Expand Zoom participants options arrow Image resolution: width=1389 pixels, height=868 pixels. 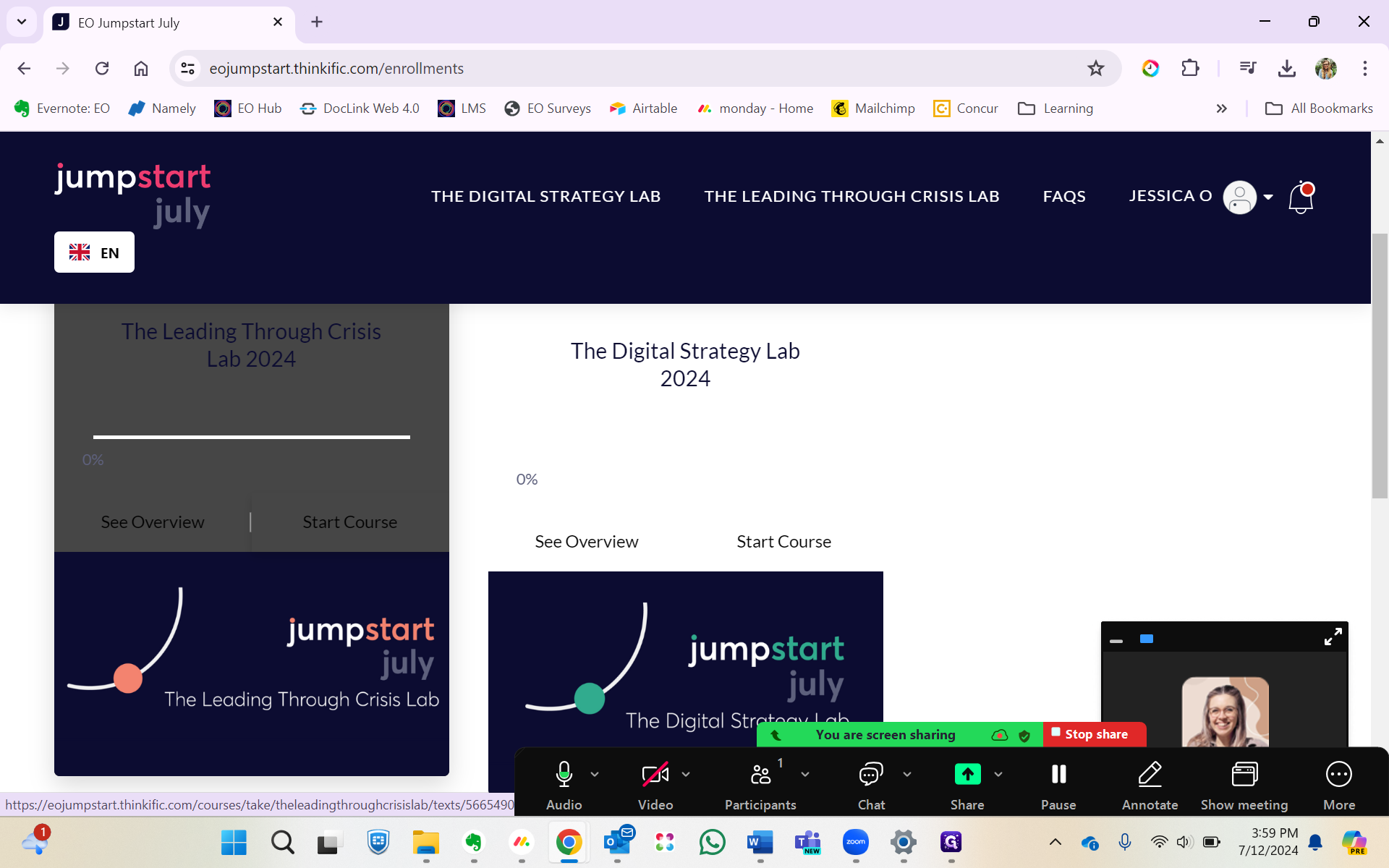point(805,774)
